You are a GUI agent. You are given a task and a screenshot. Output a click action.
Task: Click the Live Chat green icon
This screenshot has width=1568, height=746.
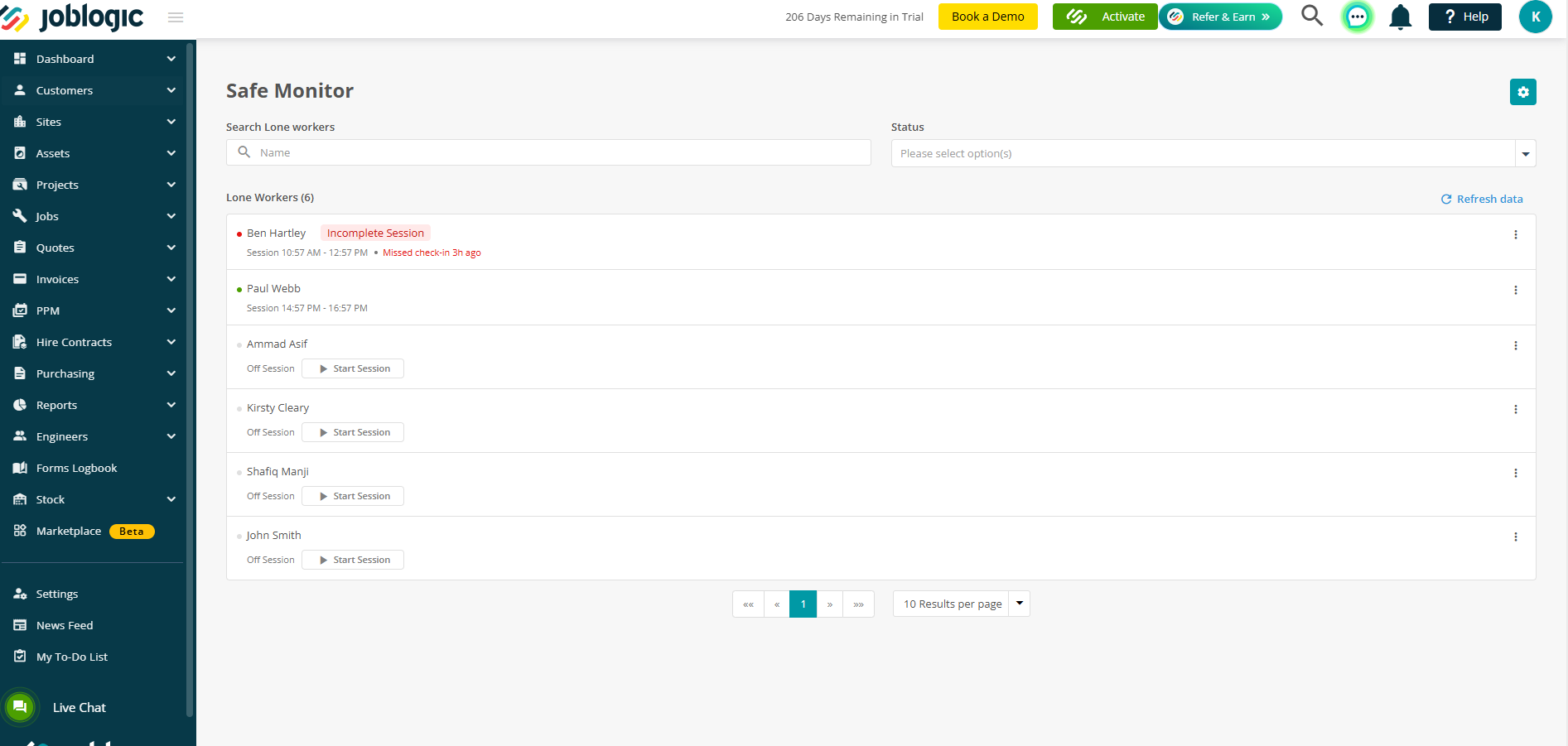[x=20, y=707]
